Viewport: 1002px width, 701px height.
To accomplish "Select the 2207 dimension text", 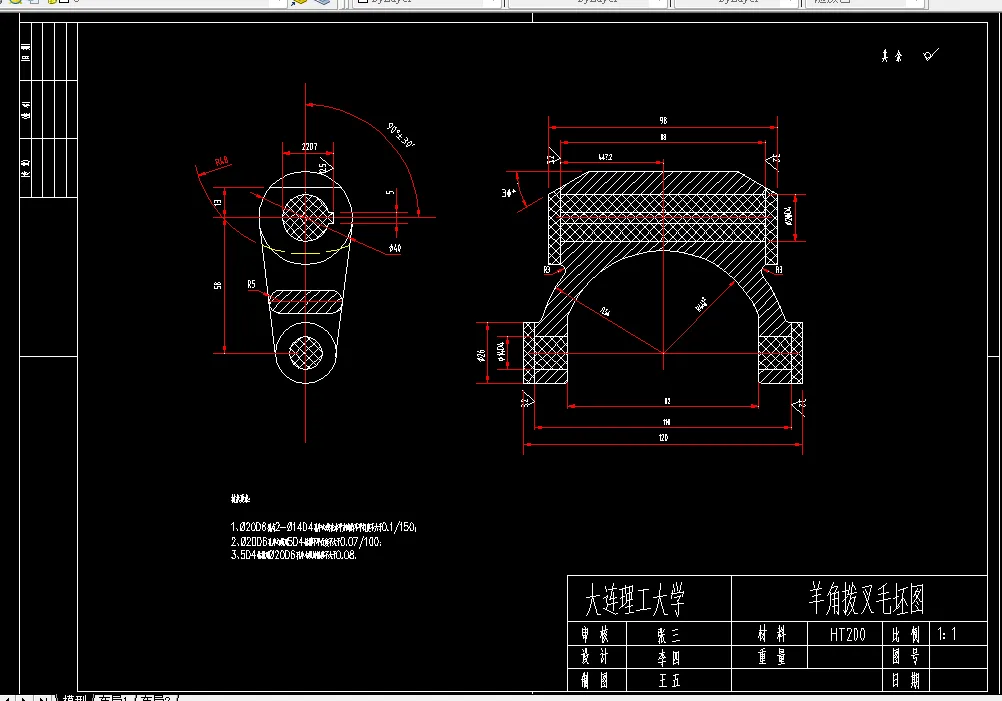I will pos(309,146).
